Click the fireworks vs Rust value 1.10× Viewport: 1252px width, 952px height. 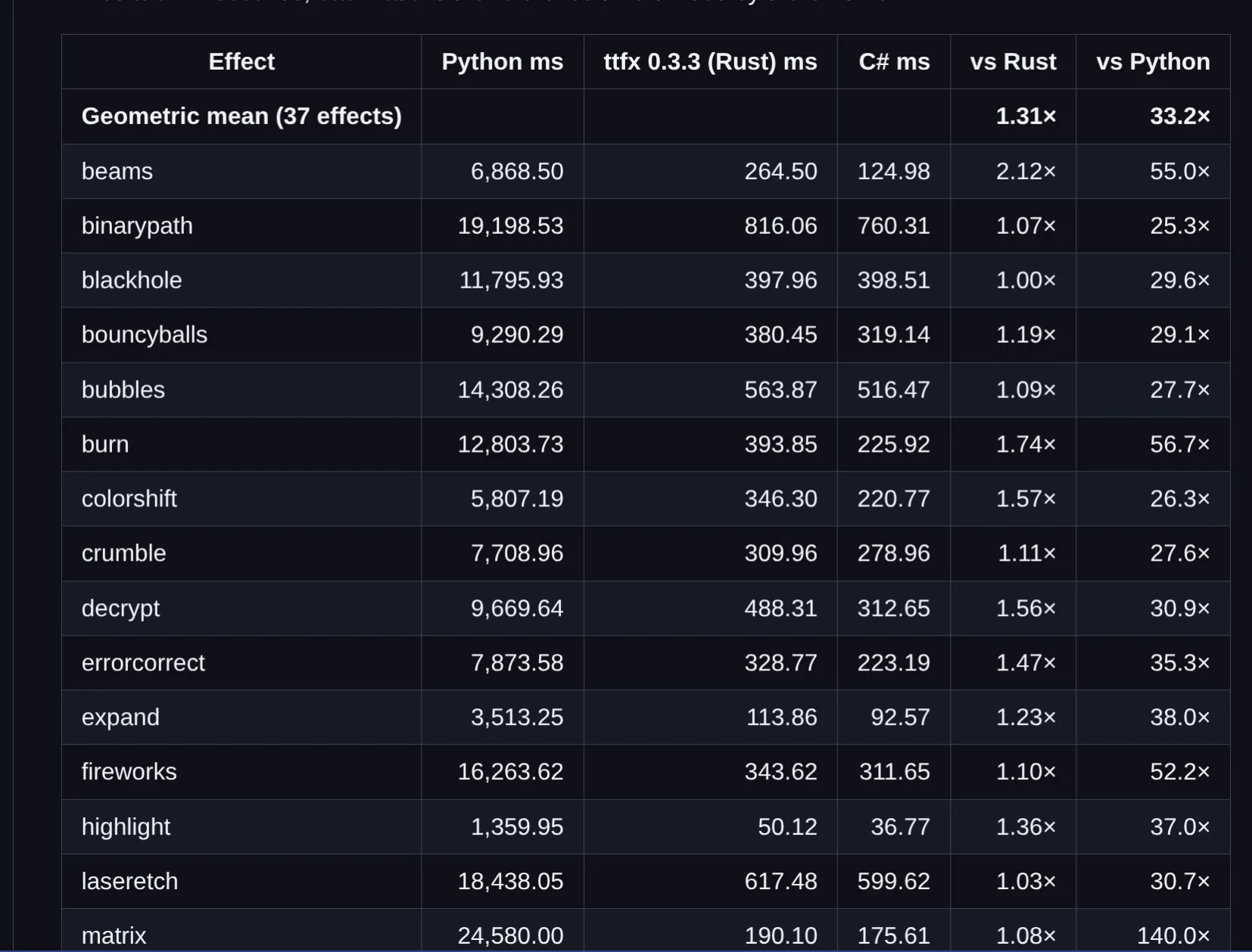coord(1026,773)
